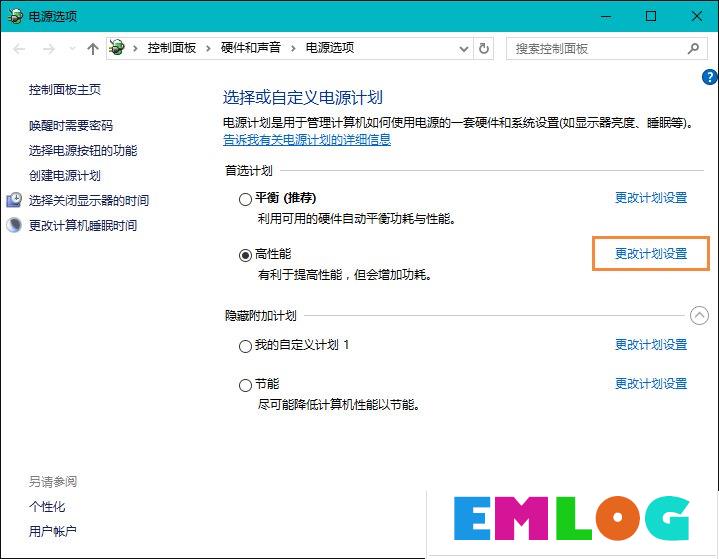Image resolution: width=719 pixels, height=559 pixels.
Task: Open 更改计算机睡眠时间 link
Action: (83, 225)
